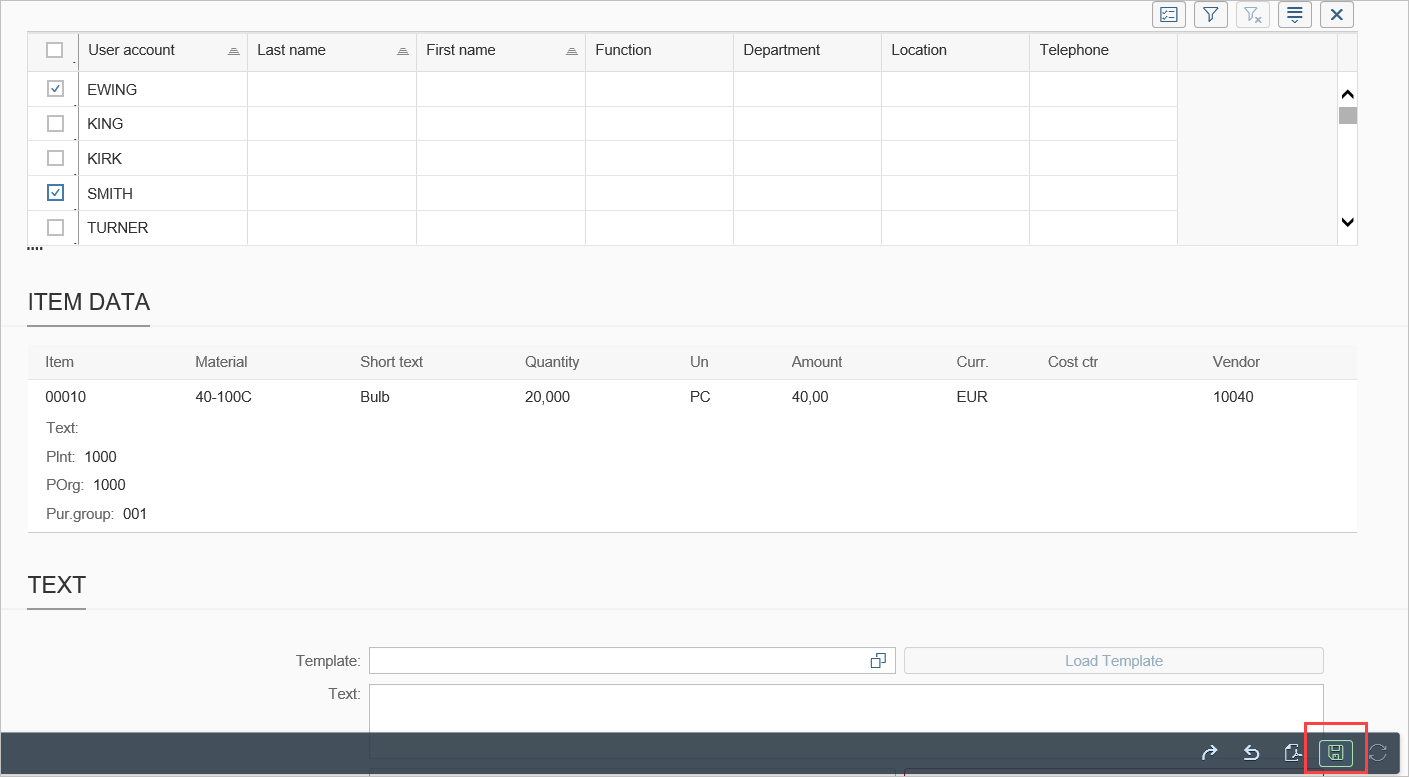Check the KING user checkbox

coord(56,124)
